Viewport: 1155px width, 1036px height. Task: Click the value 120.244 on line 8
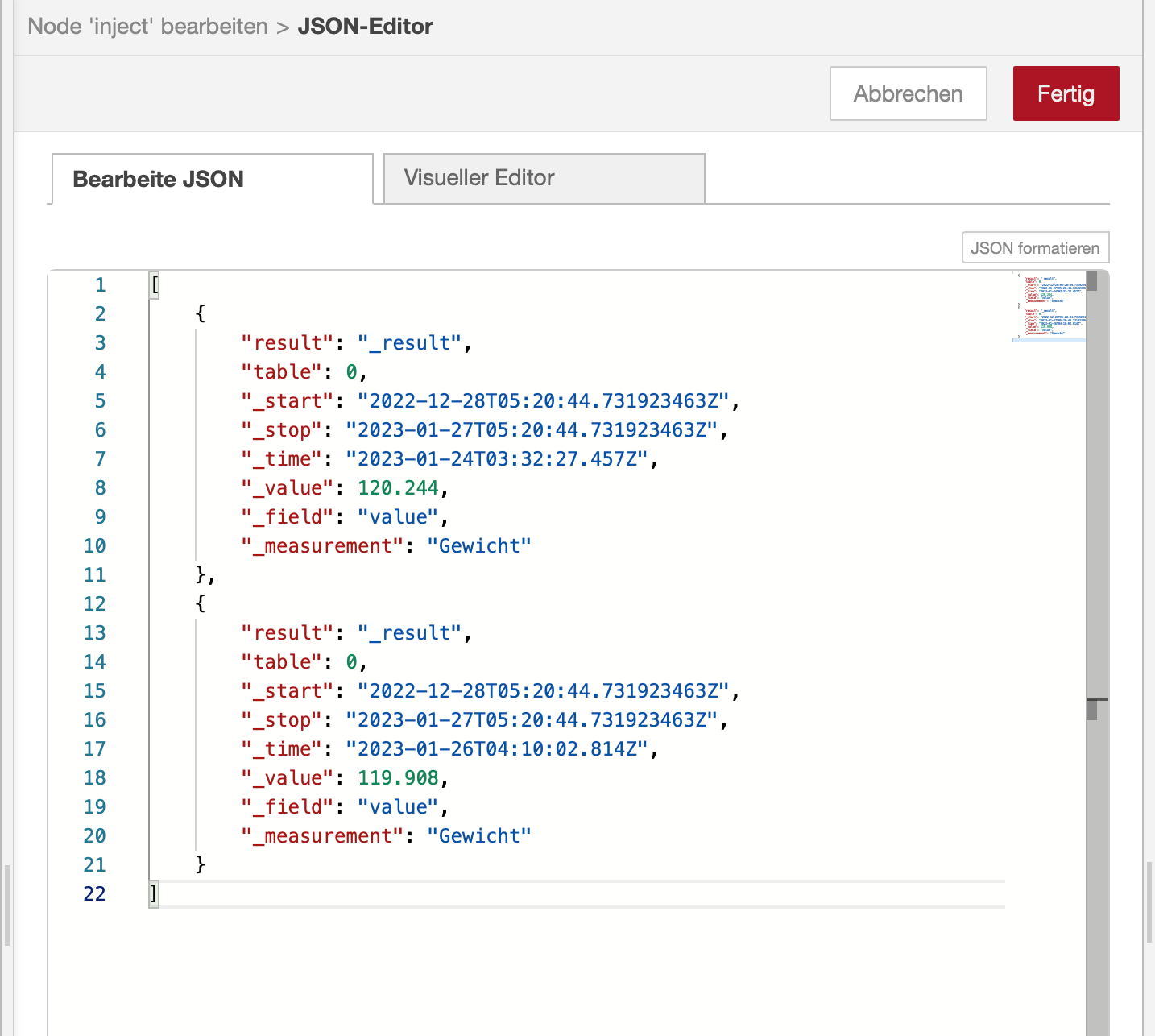(398, 487)
